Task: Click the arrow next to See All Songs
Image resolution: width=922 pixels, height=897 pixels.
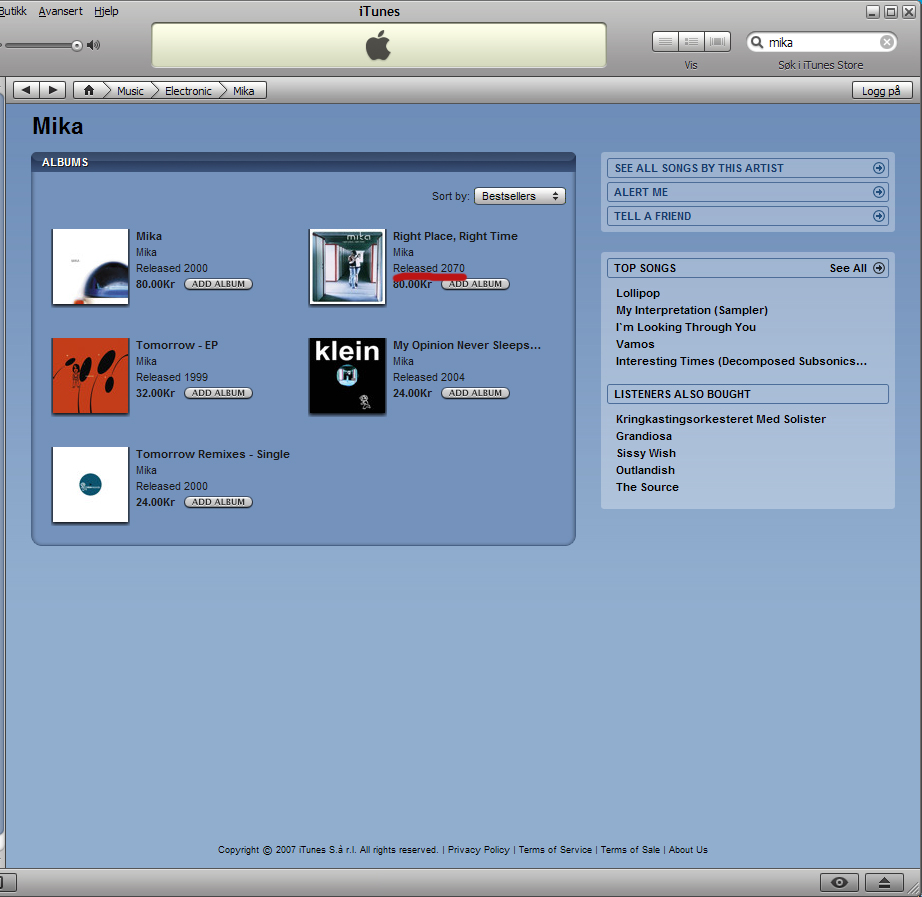Action: tap(878, 168)
